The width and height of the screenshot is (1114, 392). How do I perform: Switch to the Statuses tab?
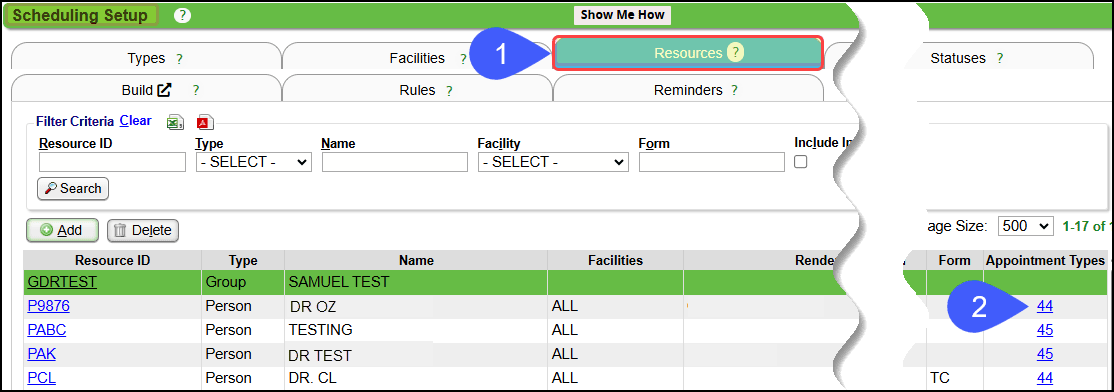click(958, 58)
